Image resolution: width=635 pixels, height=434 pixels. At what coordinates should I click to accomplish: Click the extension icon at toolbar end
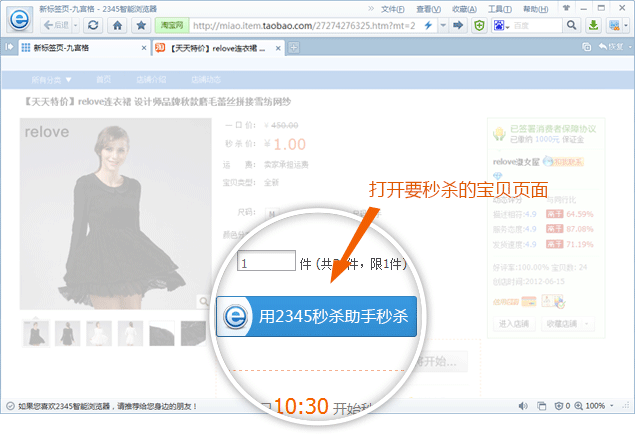tap(614, 26)
